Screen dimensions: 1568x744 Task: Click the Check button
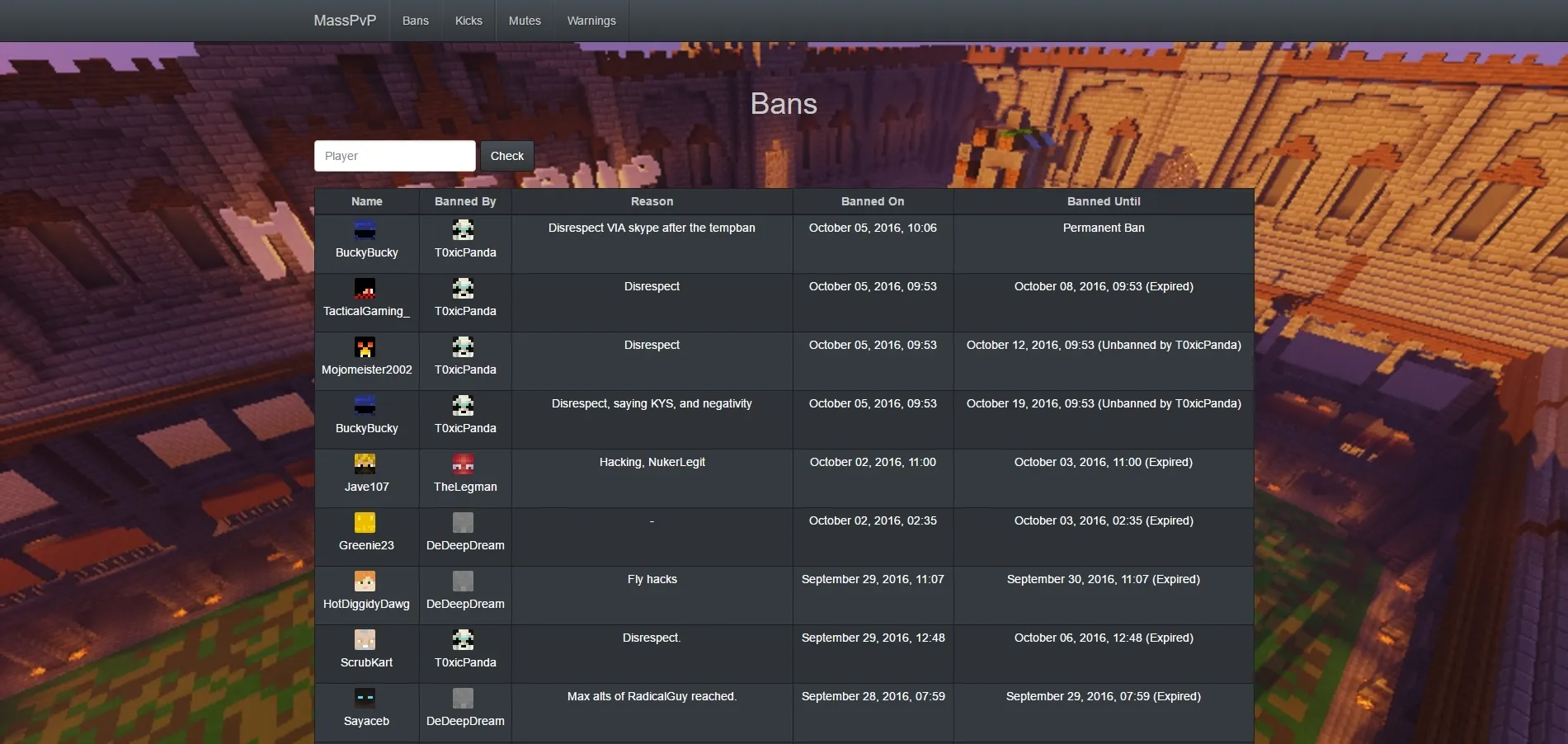[507, 156]
